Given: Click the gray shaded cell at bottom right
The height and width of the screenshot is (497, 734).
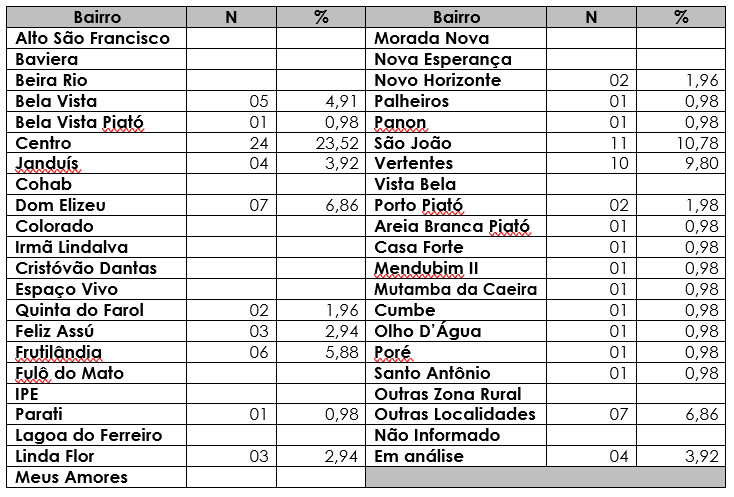Looking at the screenshot, I should point(545,477).
